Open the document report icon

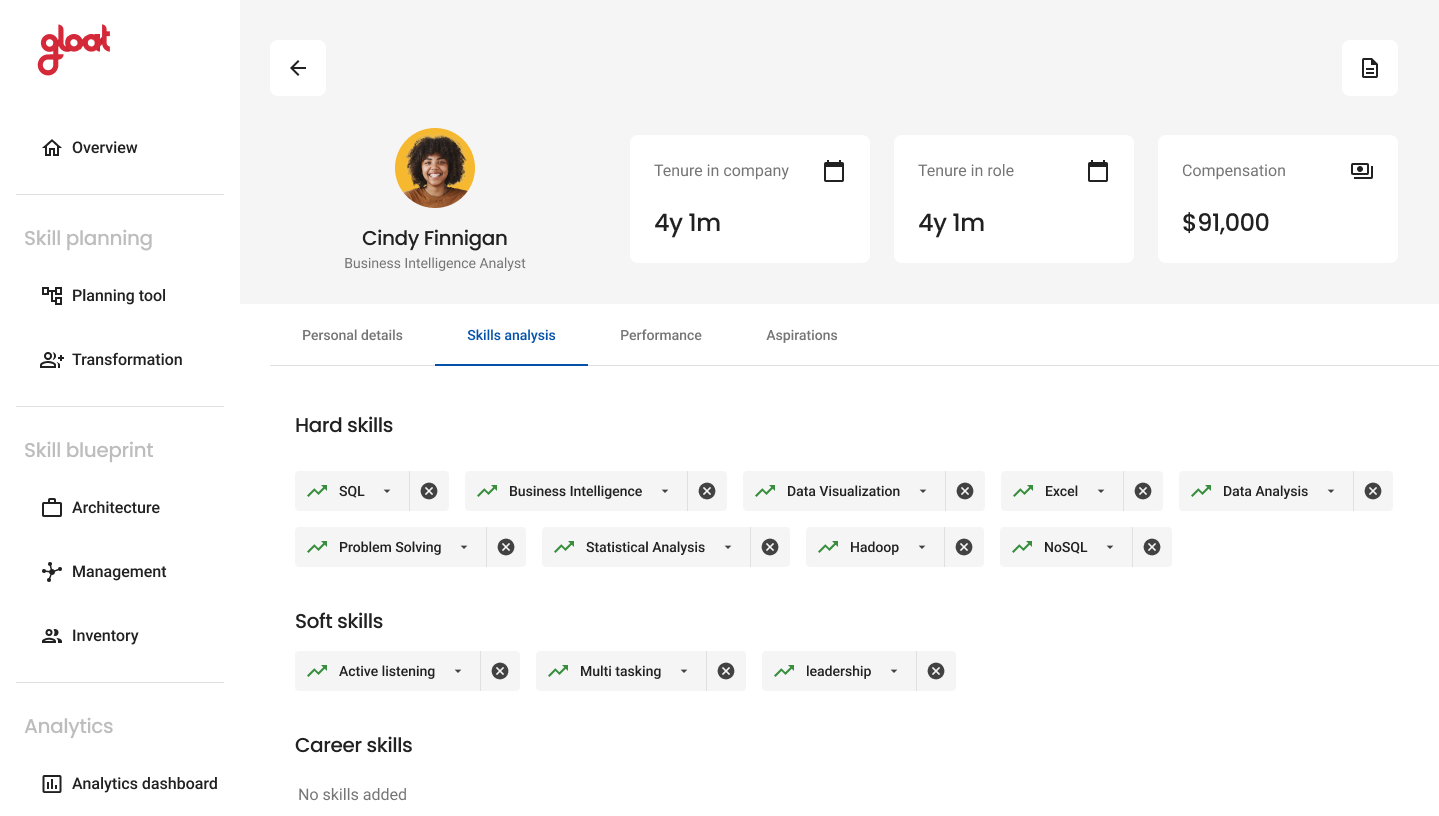click(x=1370, y=68)
